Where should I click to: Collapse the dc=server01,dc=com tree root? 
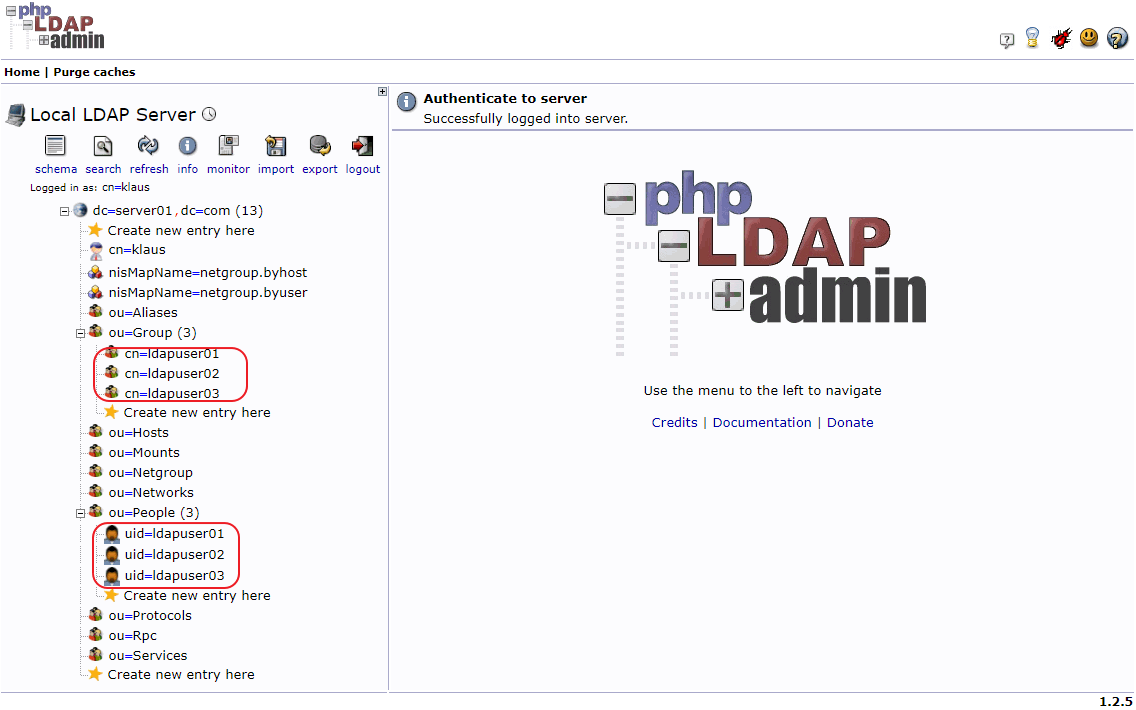pyautogui.click(x=64, y=212)
